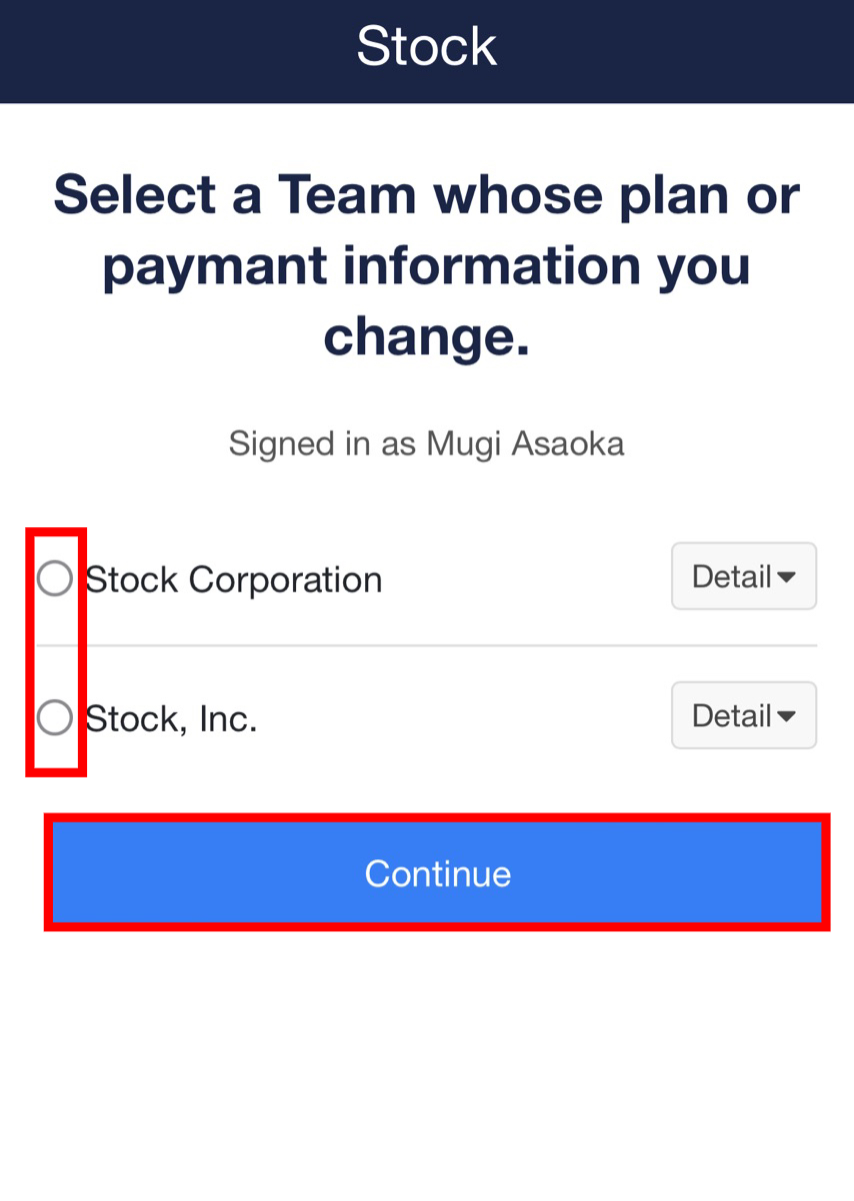Screen dimensions: 854x1201
Task: Click the name "Mugi Asaoka"
Action: 525,443
